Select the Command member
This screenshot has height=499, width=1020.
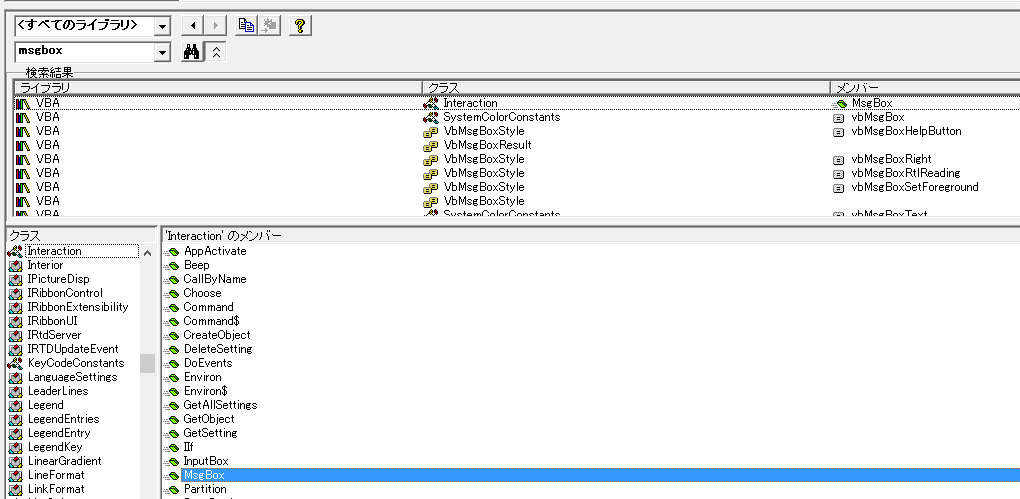(208, 307)
